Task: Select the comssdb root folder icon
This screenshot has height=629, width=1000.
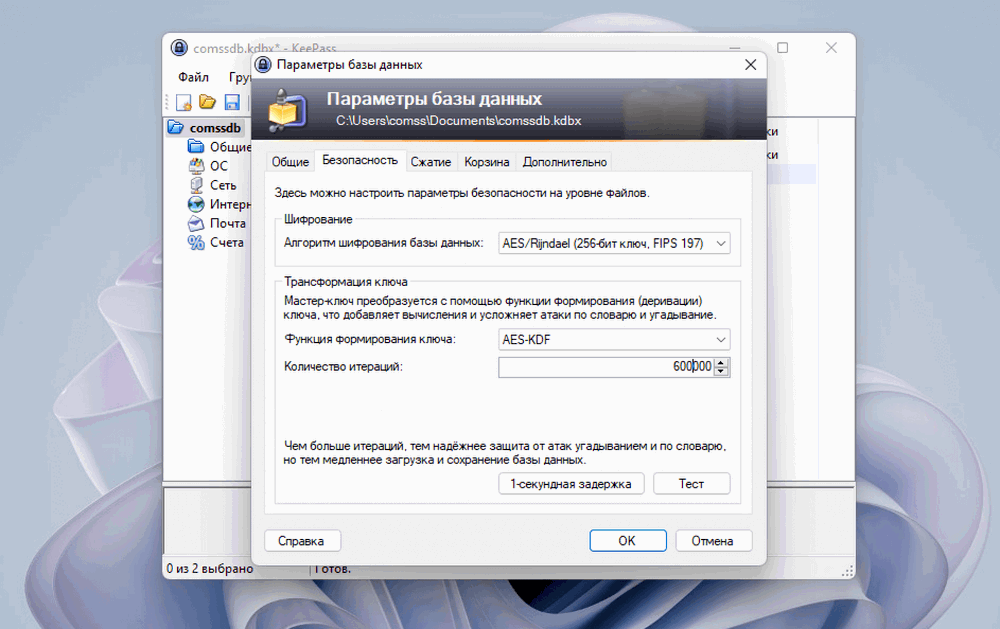Action: [176, 128]
